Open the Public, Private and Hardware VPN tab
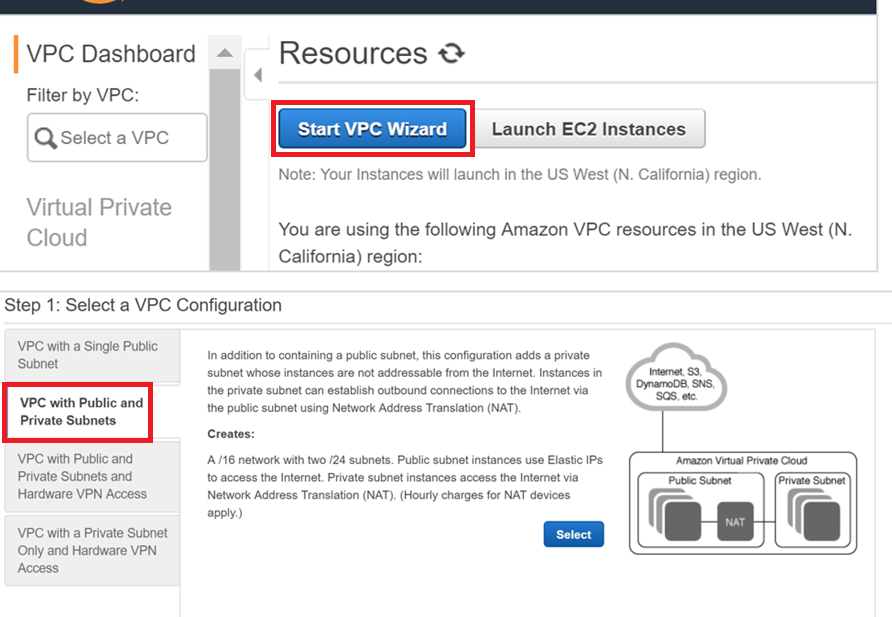892x617 pixels. pos(92,476)
